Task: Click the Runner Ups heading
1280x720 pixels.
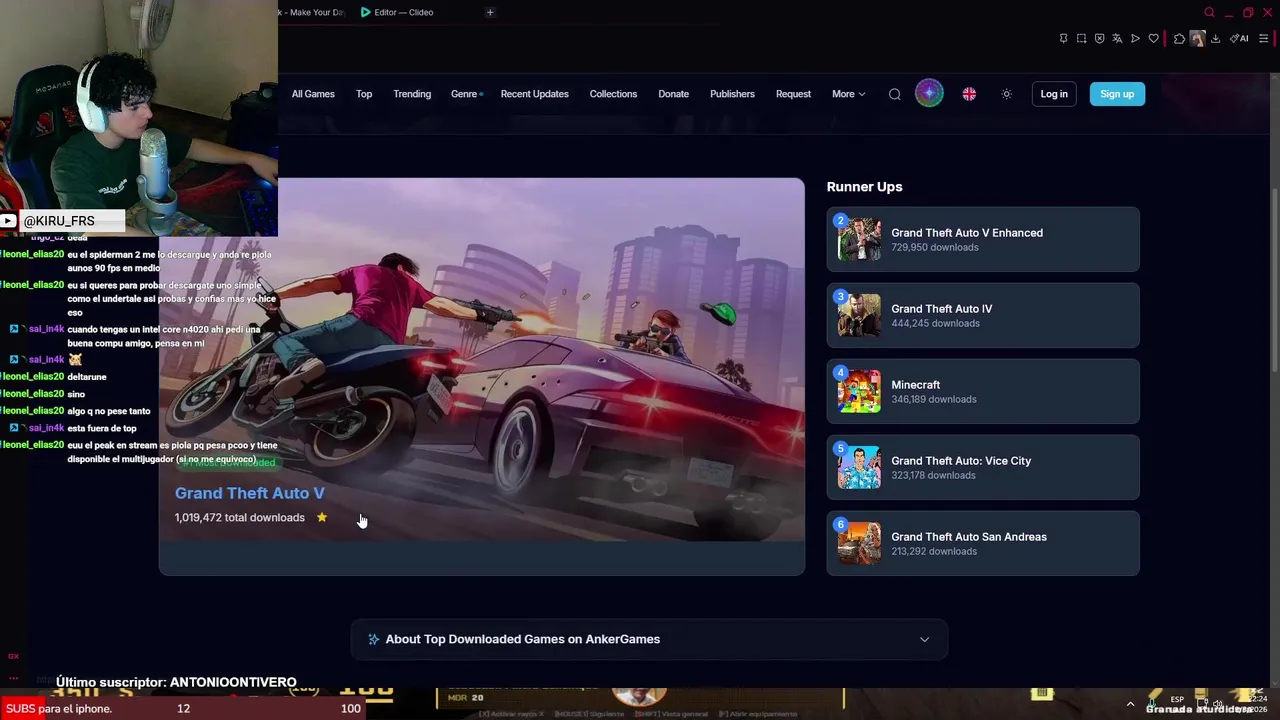Action: coord(864,187)
